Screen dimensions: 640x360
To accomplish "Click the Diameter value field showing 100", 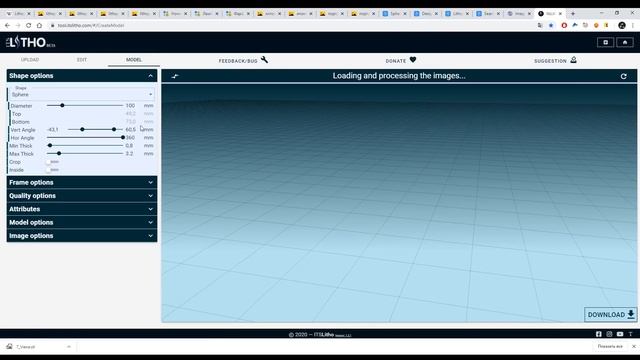I will point(131,106).
